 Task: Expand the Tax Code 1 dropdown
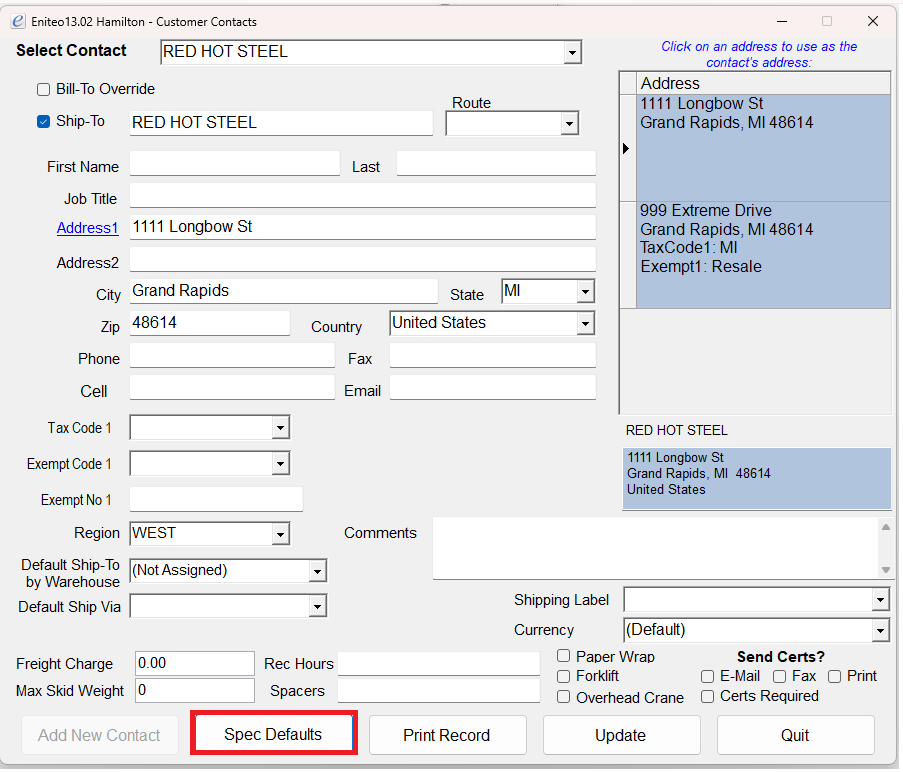[x=280, y=428]
